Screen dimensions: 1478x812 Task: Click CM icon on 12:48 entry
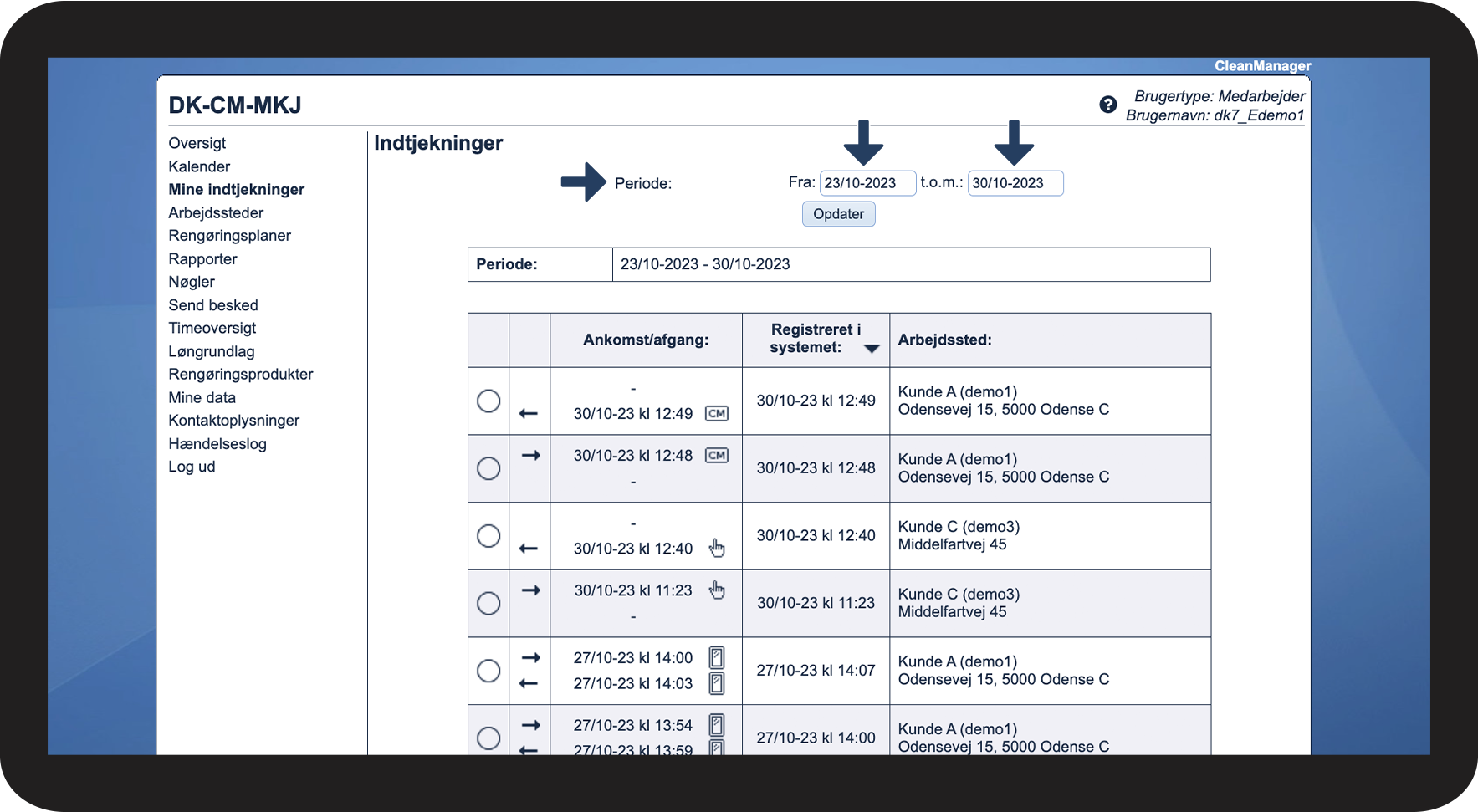pos(717,455)
